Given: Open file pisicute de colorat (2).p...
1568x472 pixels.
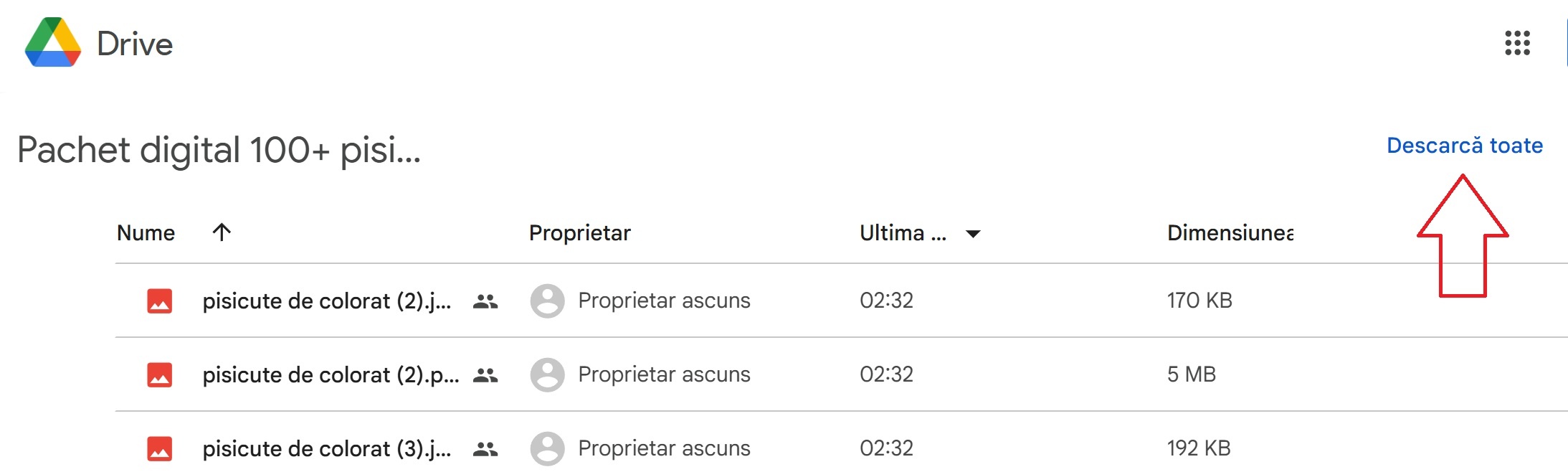Looking at the screenshot, I should (x=331, y=375).
